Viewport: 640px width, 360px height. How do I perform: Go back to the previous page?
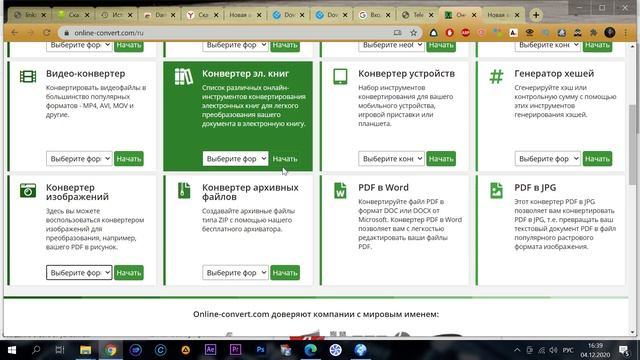(15, 33)
